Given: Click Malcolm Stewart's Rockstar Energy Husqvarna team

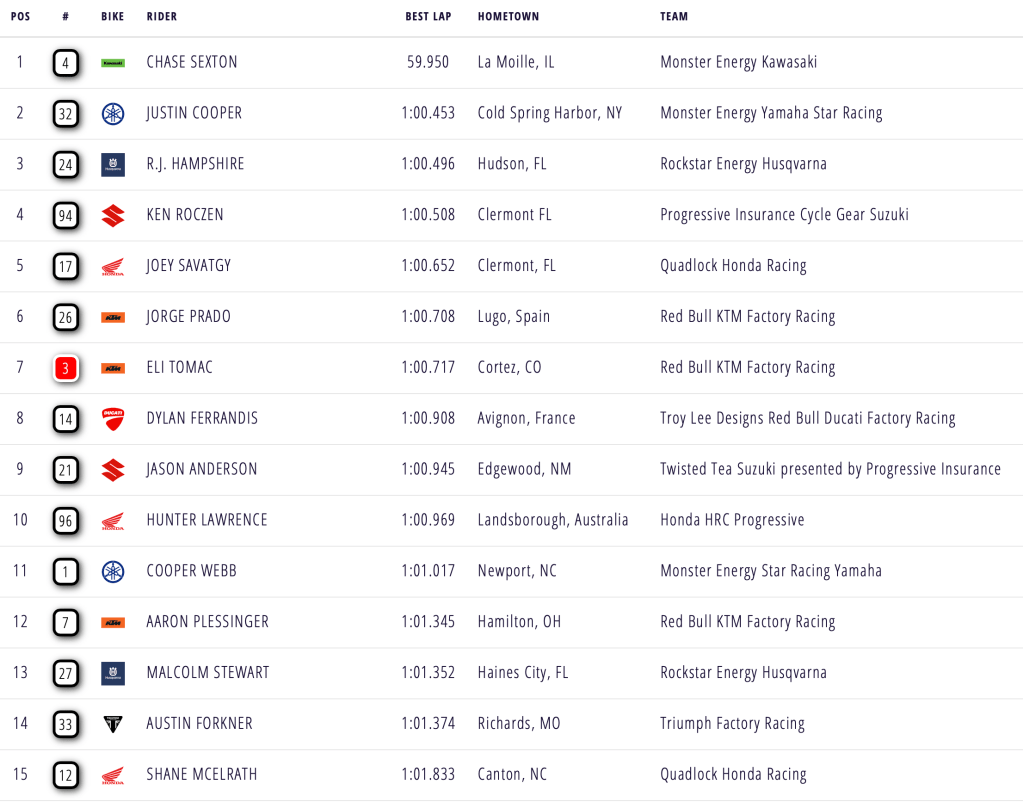Looking at the screenshot, I should tap(743, 673).
